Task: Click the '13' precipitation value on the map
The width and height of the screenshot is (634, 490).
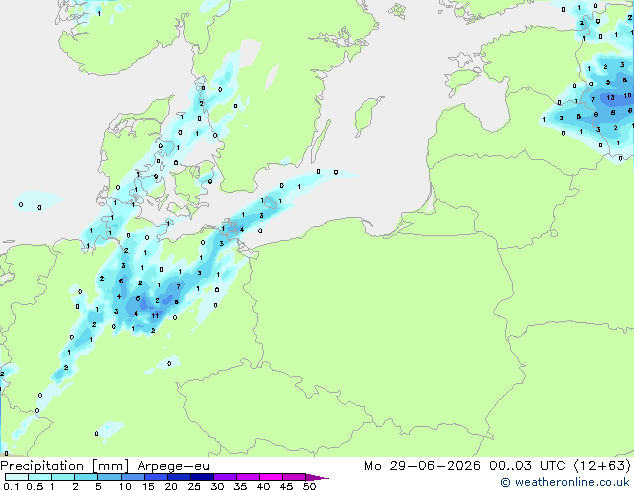Action: click(x=610, y=97)
